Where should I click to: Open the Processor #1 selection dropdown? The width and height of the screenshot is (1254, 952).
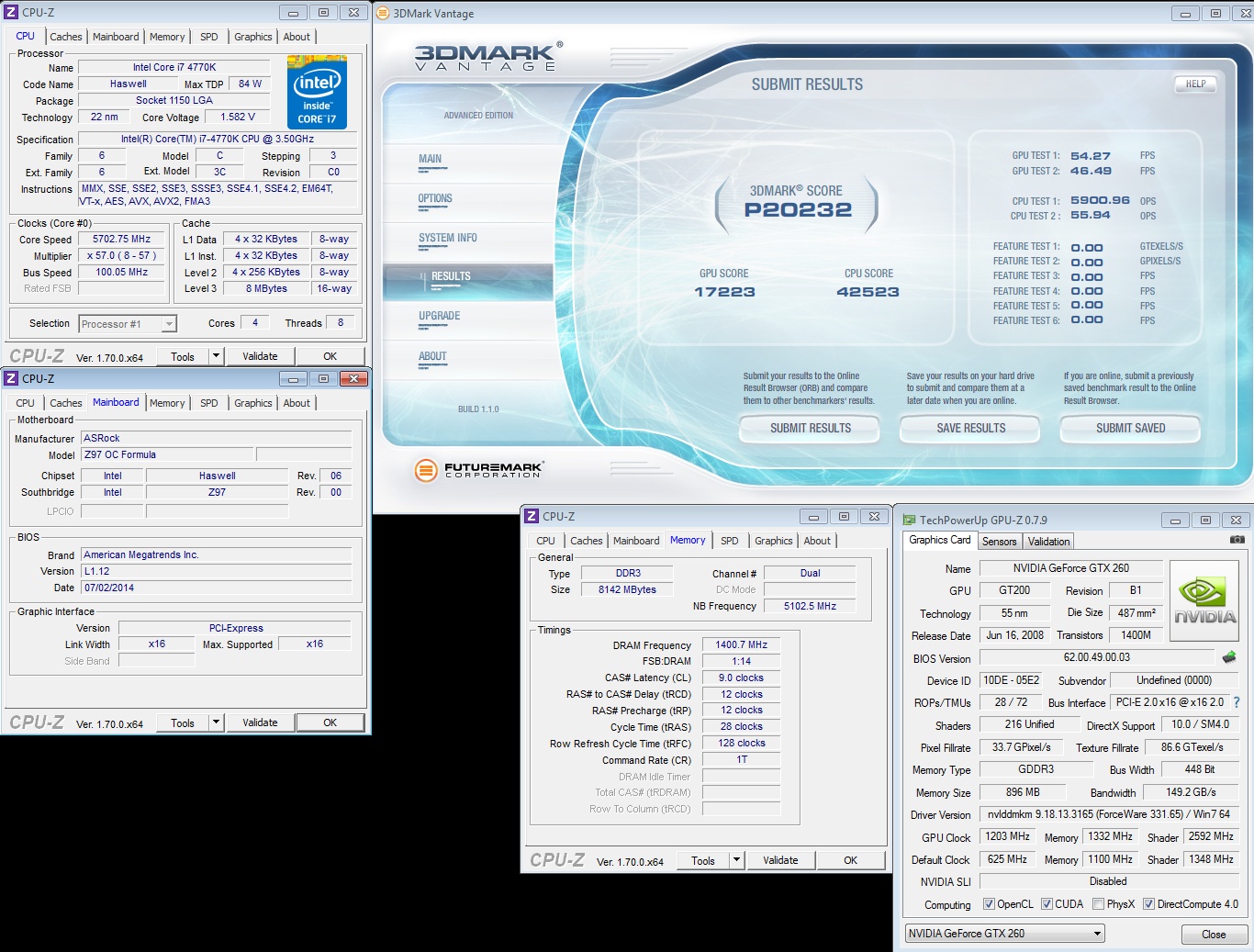(169, 324)
